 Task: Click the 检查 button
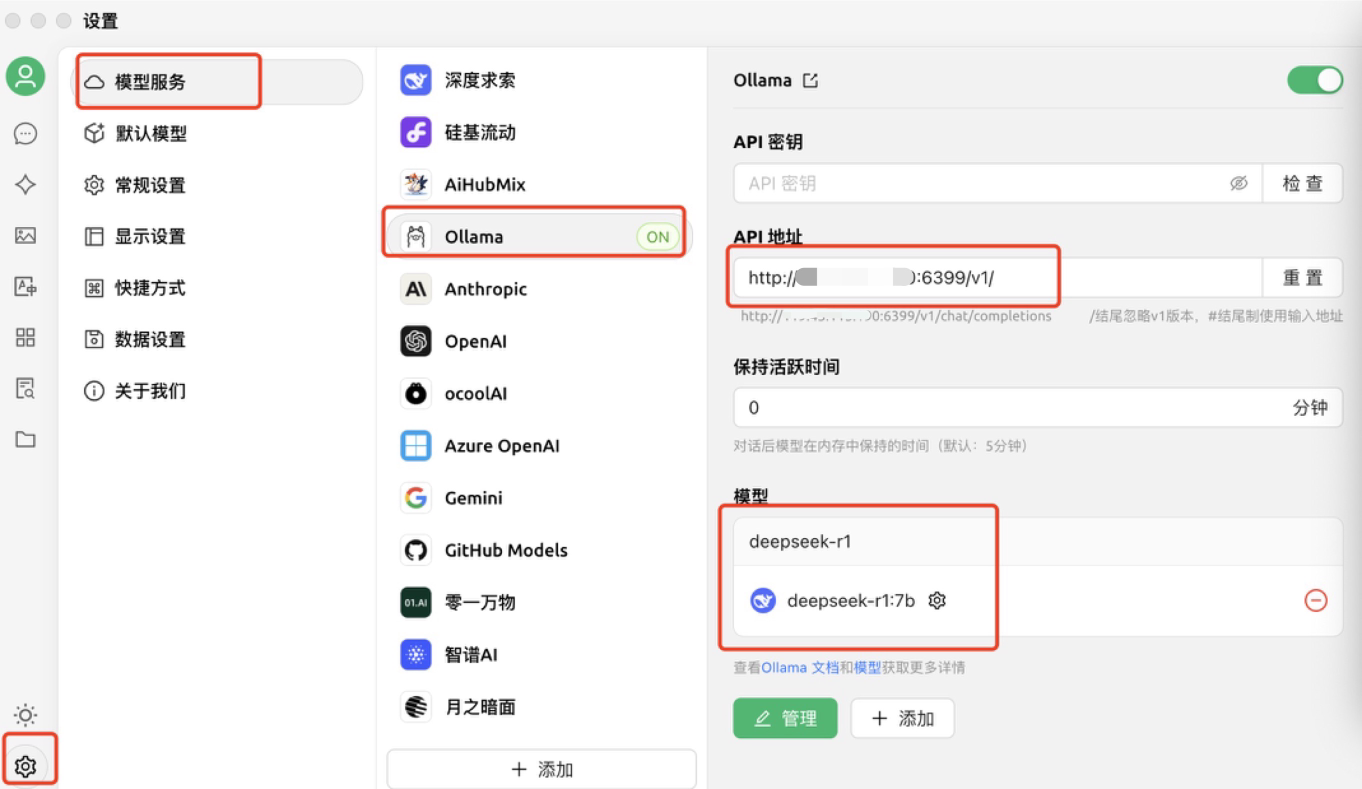[x=1302, y=184]
